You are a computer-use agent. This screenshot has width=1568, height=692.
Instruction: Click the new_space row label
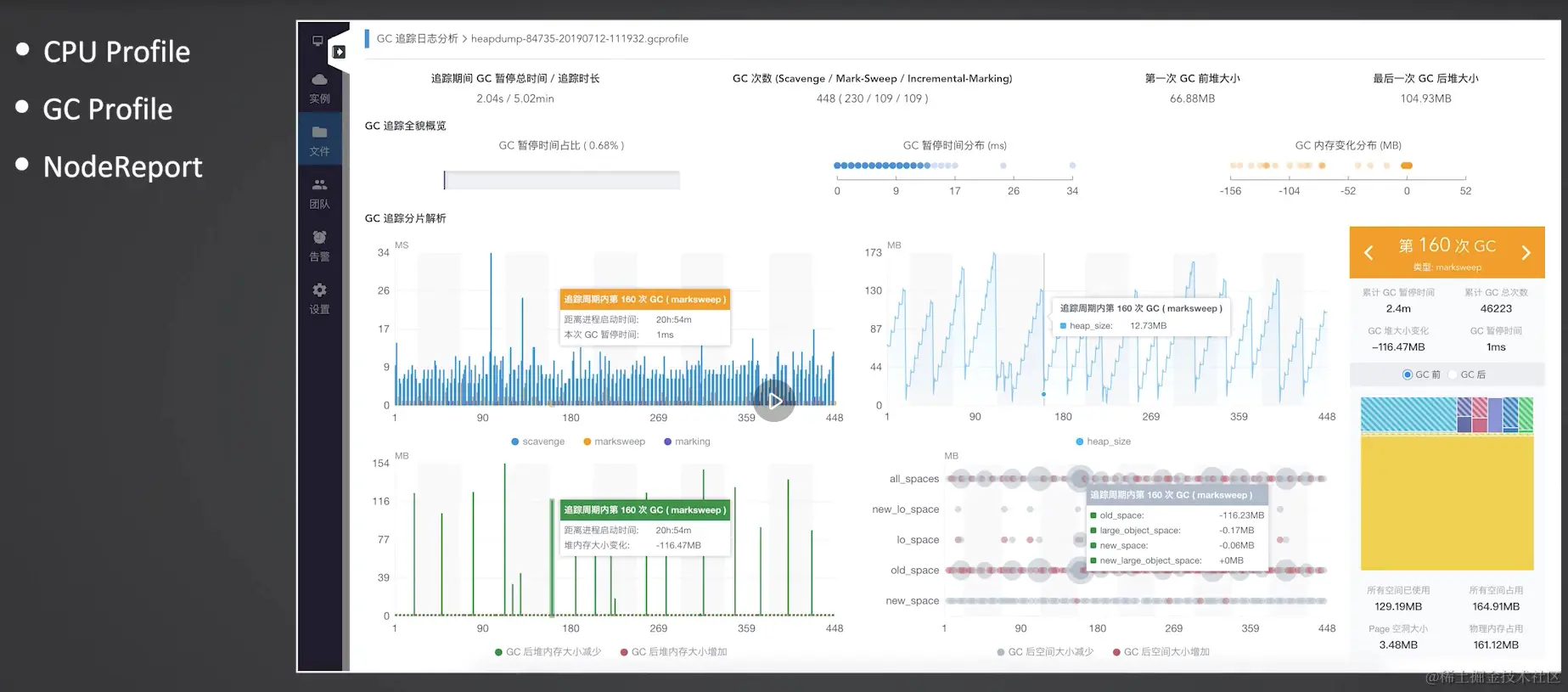pyautogui.click(x=912, y=601)
